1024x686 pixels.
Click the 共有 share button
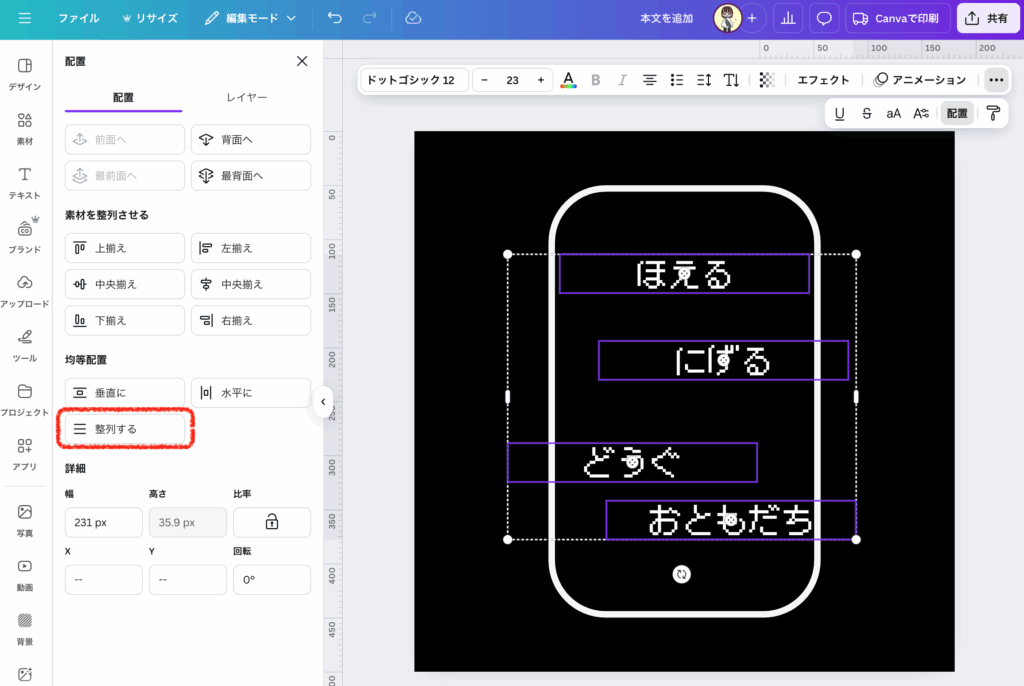click(x=987, y=18)
